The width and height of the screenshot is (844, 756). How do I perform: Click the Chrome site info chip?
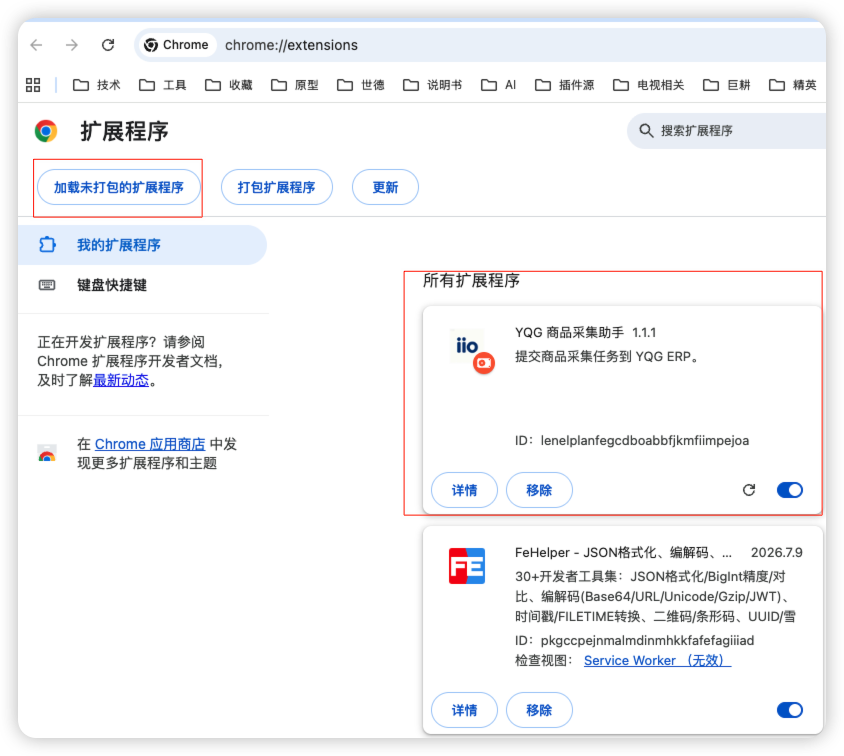click(177, 45)
